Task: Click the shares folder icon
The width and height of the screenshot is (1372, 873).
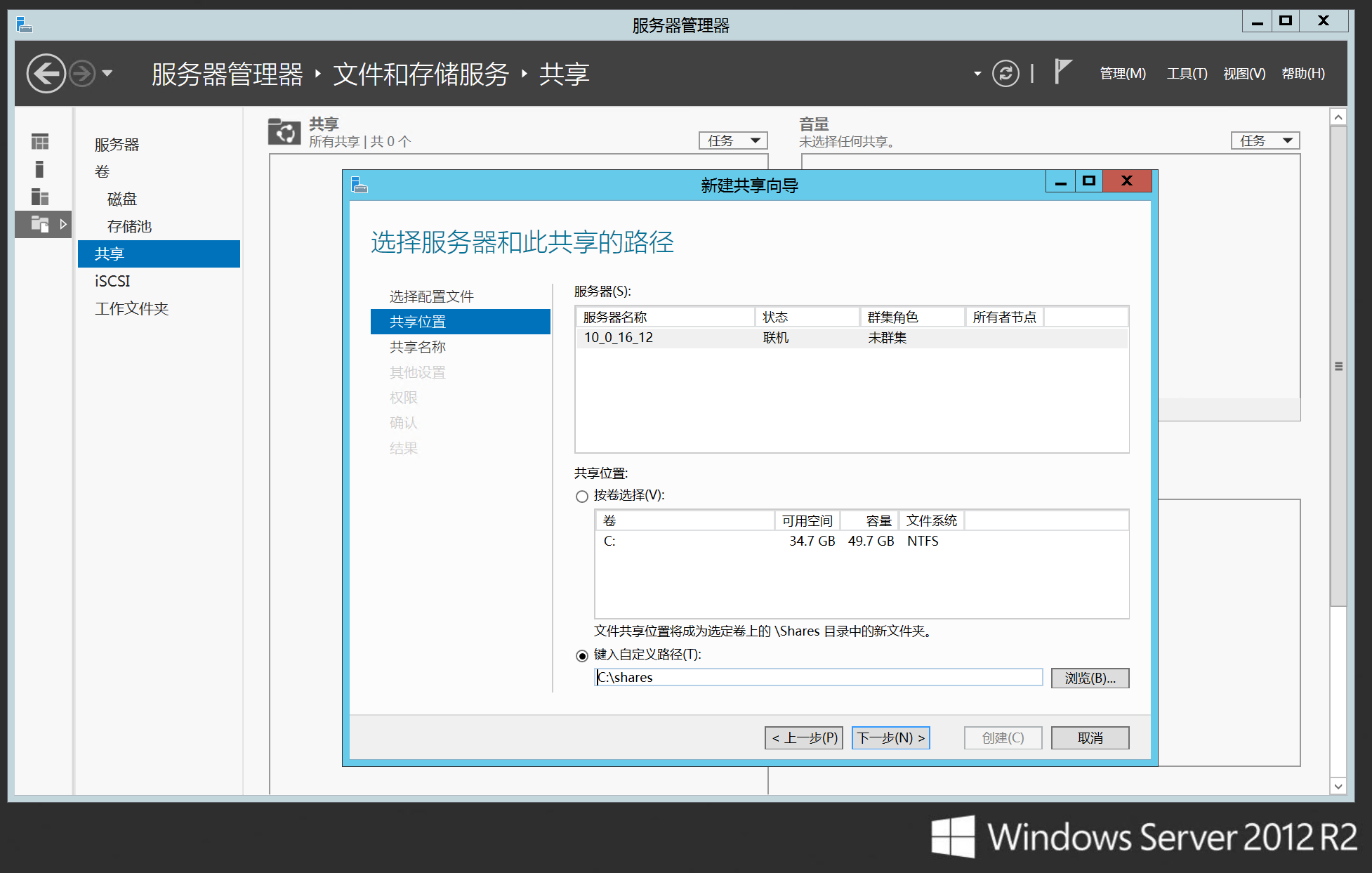Action: click(284, 131)
